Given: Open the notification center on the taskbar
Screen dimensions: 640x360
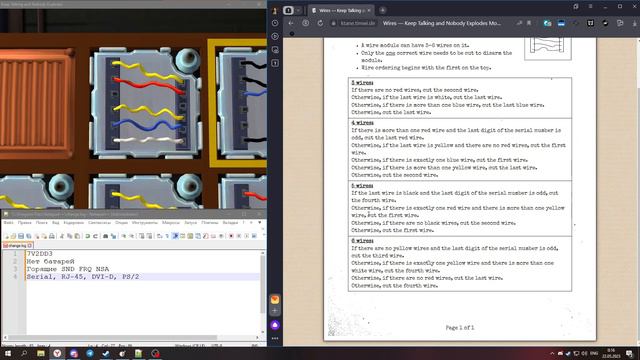Looking at the screenshot, I should (630, 353).
